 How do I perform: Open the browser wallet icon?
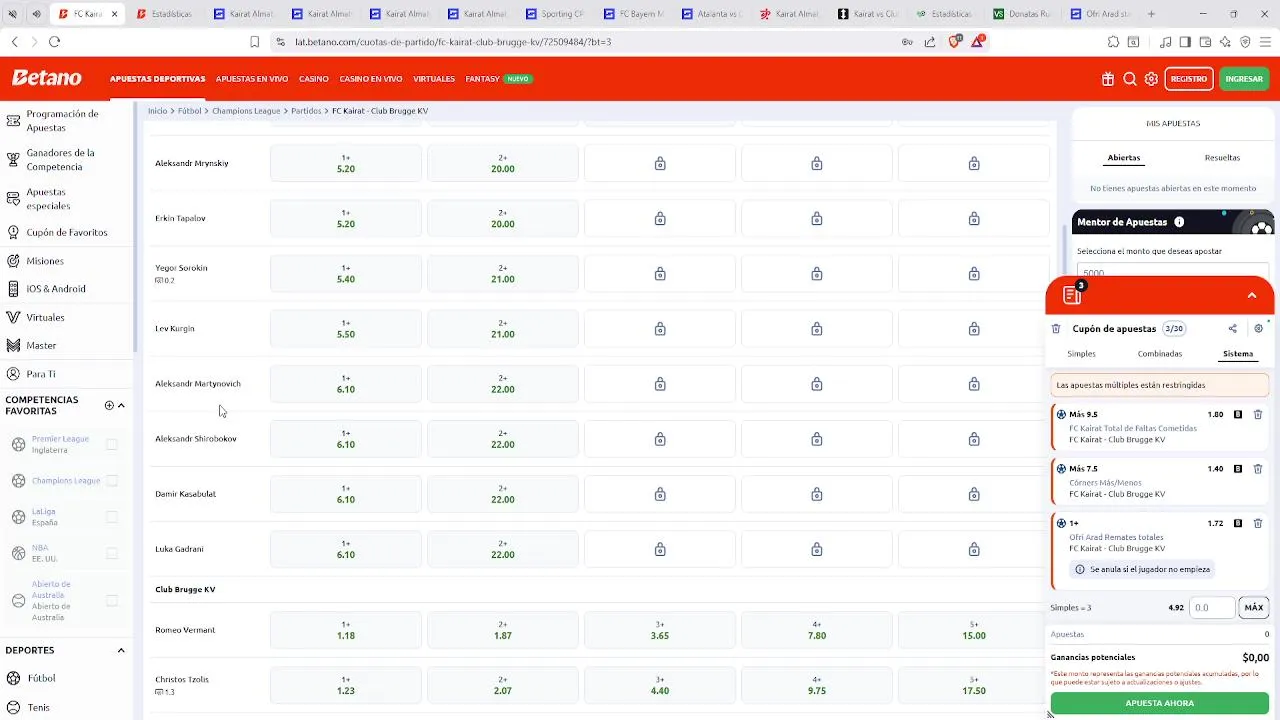tap(1205, 42)
